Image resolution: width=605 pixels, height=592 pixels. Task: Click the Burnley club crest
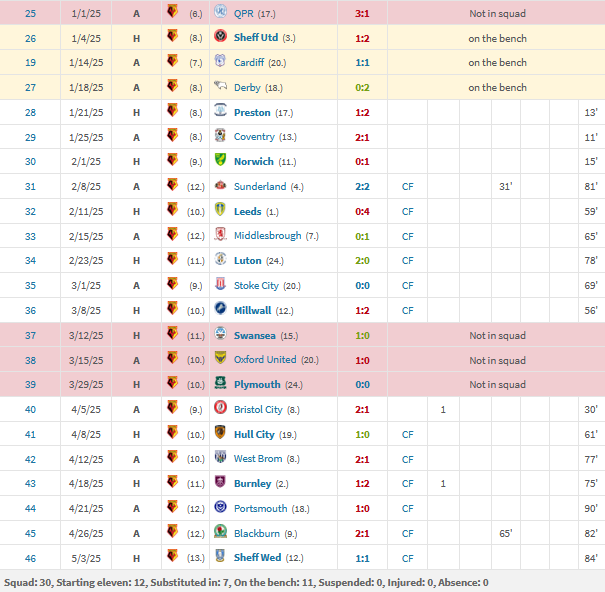coord(220,482)
